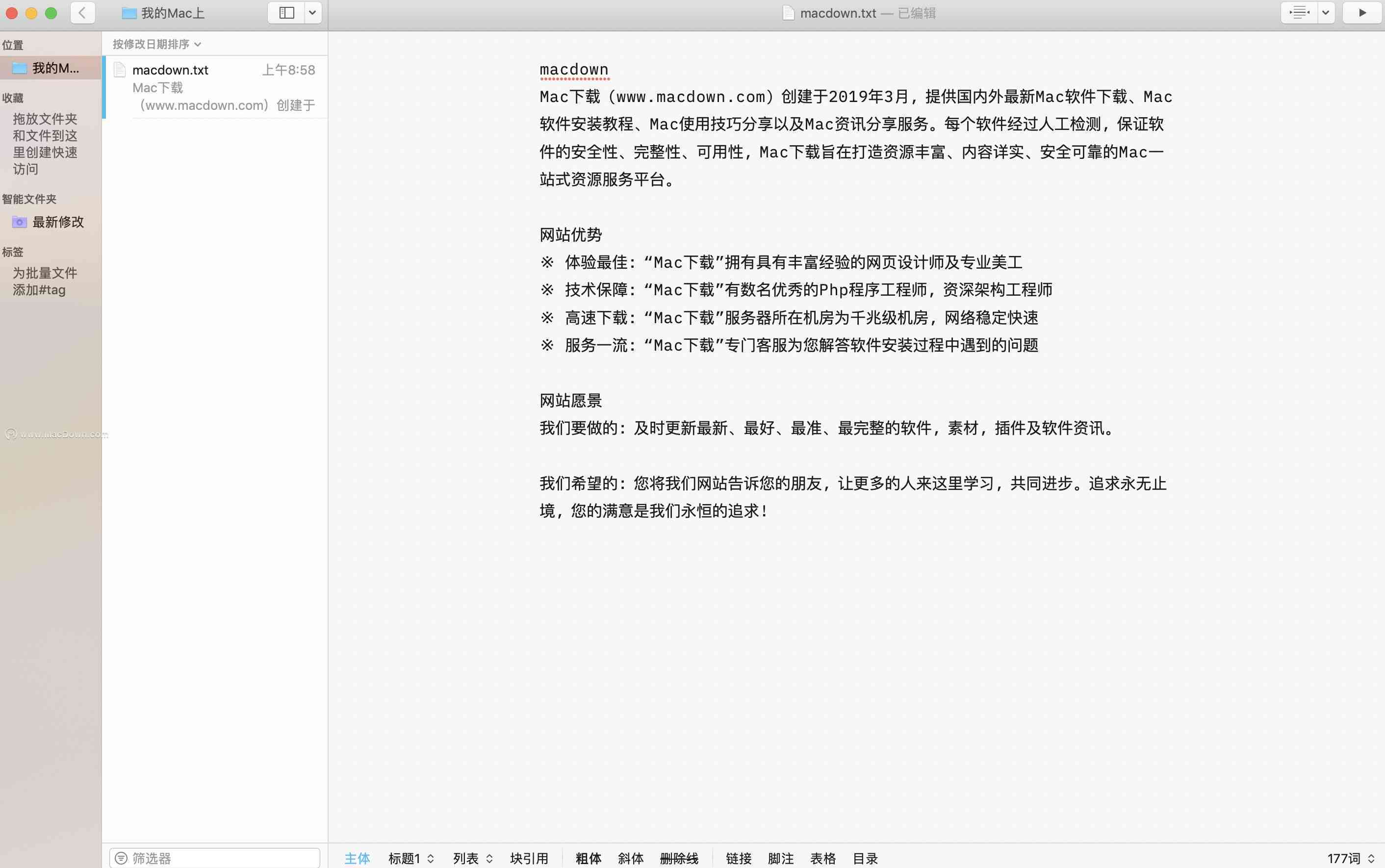
Task: Open the 177词 word count selector
Action: tap(1351, 858)
